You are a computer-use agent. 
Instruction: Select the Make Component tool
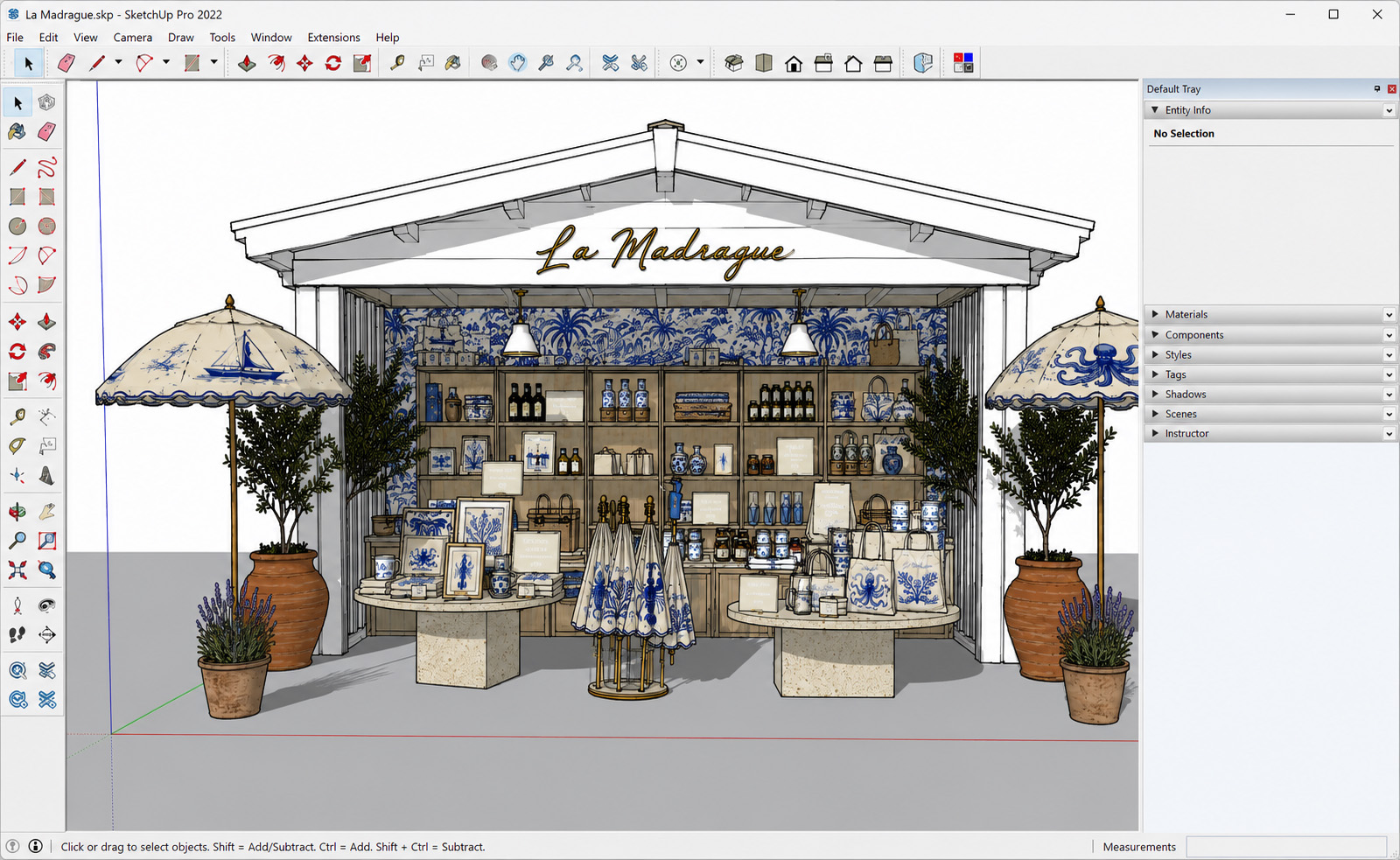click(46, 102)
